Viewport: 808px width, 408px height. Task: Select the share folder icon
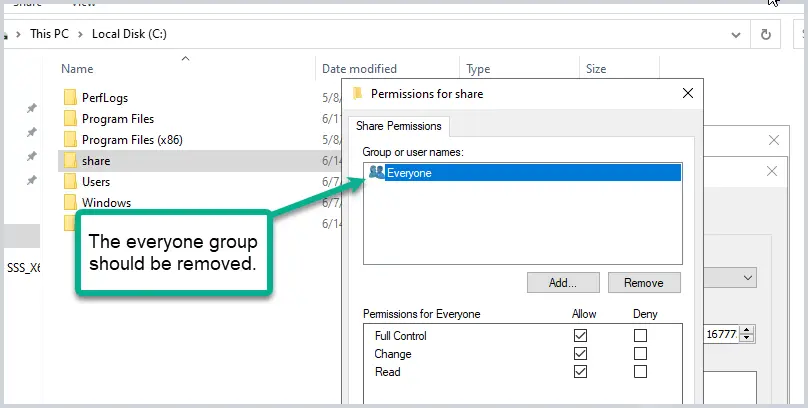[71, 161]
